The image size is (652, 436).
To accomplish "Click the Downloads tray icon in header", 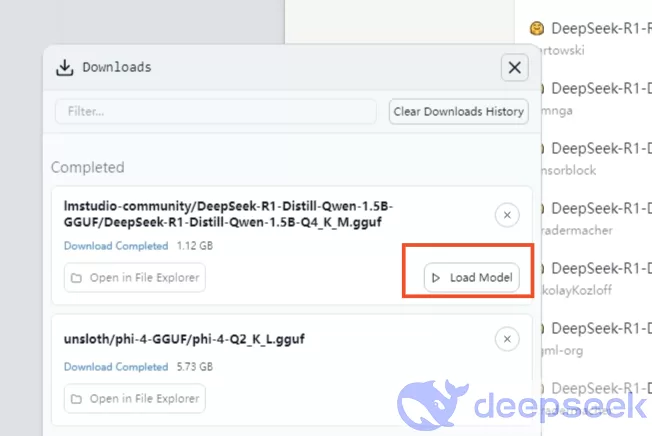I will 64,68.
